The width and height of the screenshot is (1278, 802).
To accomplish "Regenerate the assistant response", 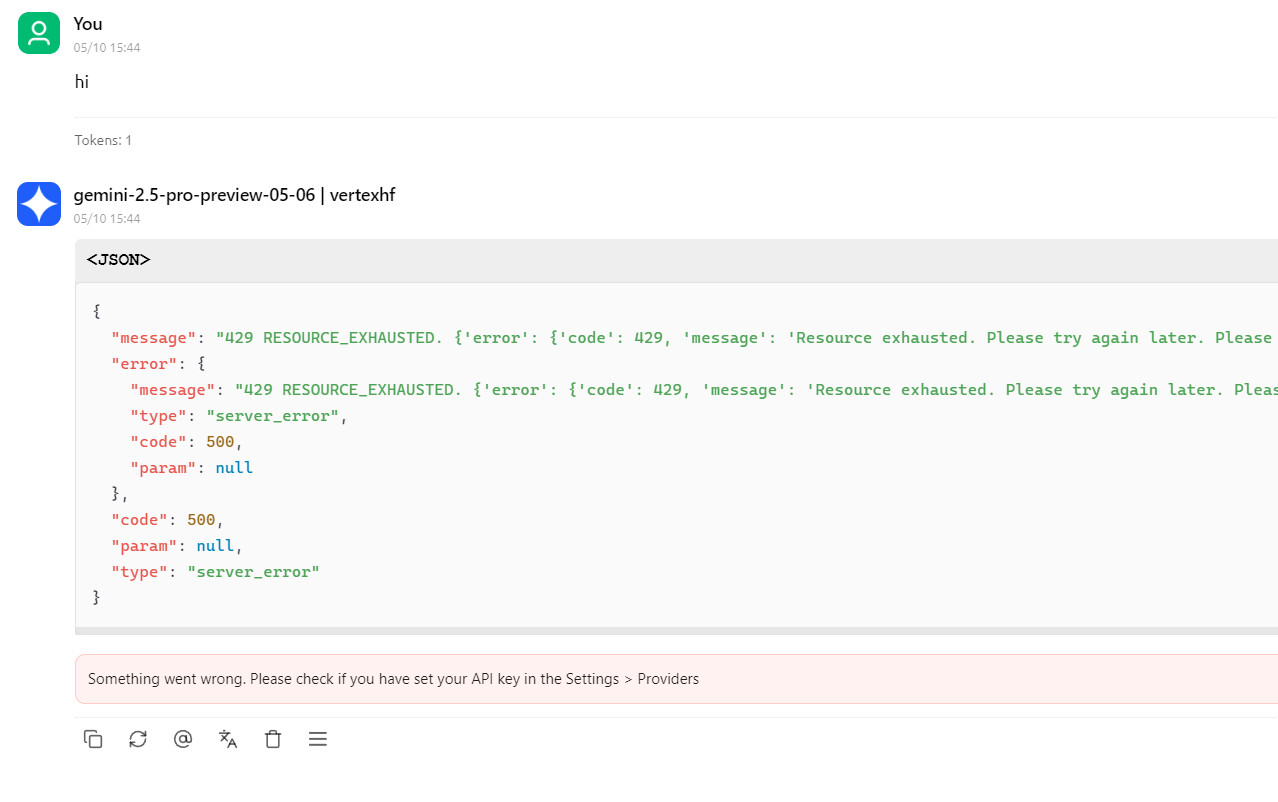I will click(x=138, y=739).
